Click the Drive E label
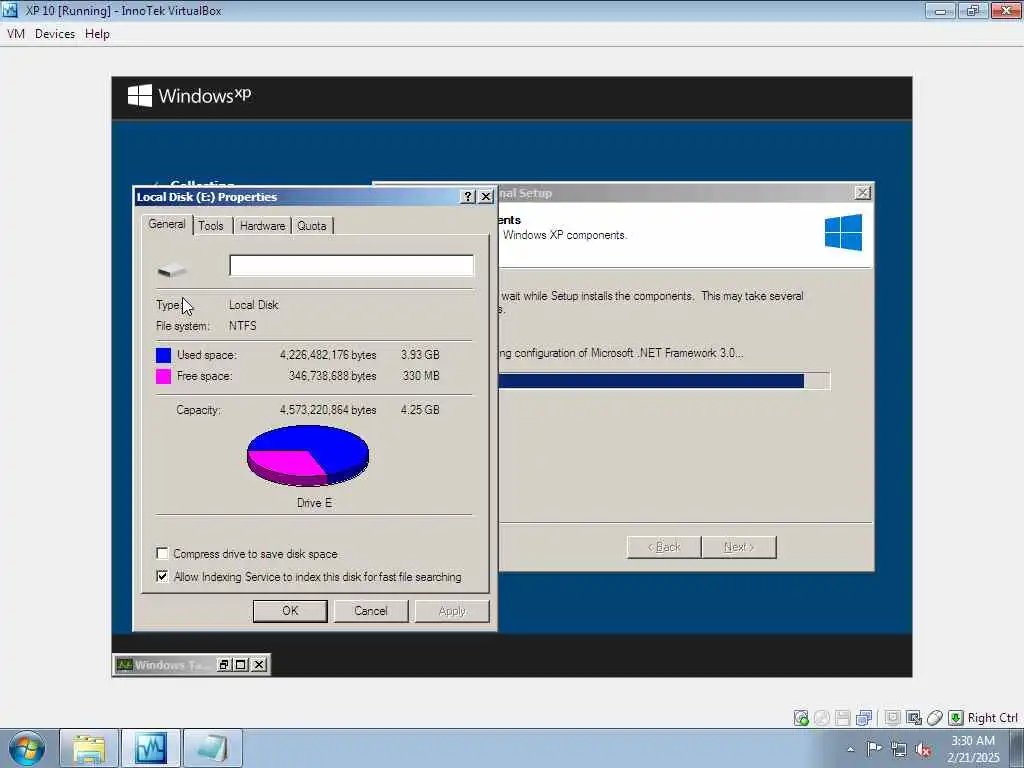The image size is (1024, 768). pyautogui.click(x=314, y=503)
